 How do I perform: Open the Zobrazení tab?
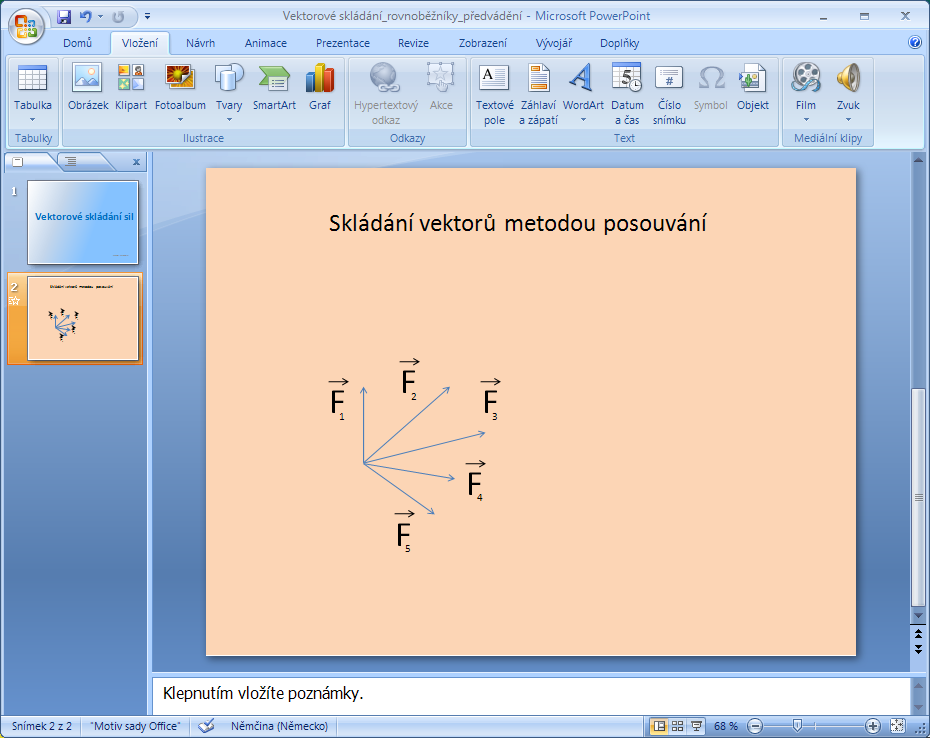483,43
